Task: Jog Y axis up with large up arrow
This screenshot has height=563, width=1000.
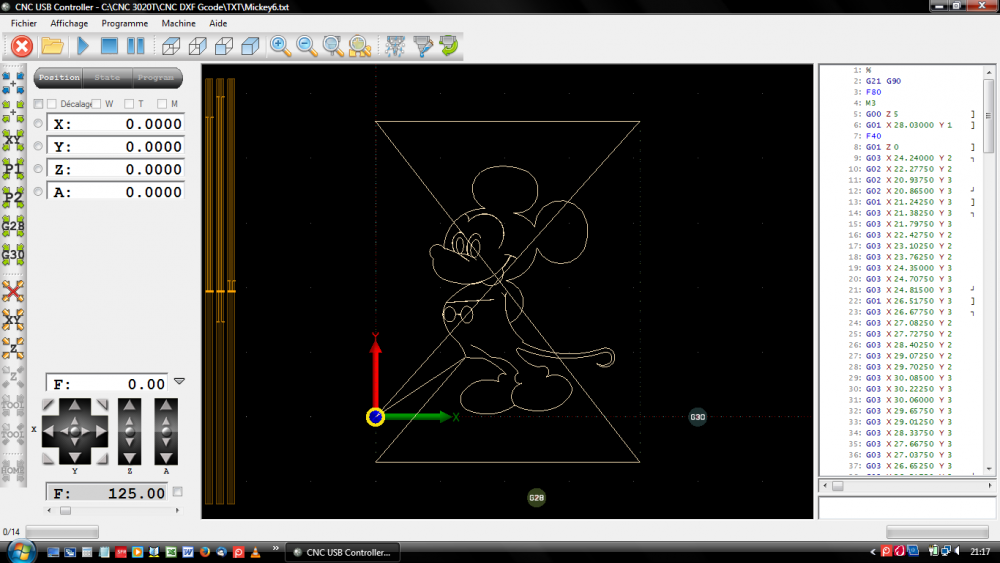Action: point(75,406)
